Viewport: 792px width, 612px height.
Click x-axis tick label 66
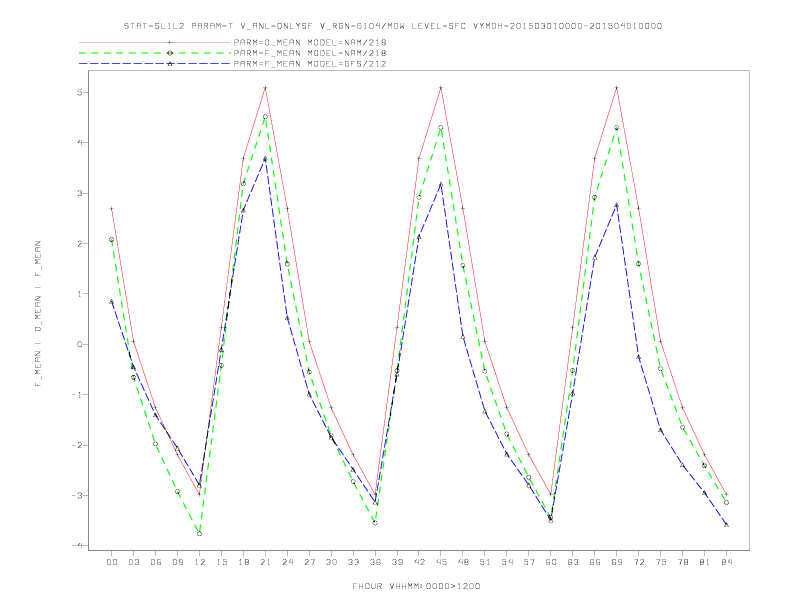point(595,562)
